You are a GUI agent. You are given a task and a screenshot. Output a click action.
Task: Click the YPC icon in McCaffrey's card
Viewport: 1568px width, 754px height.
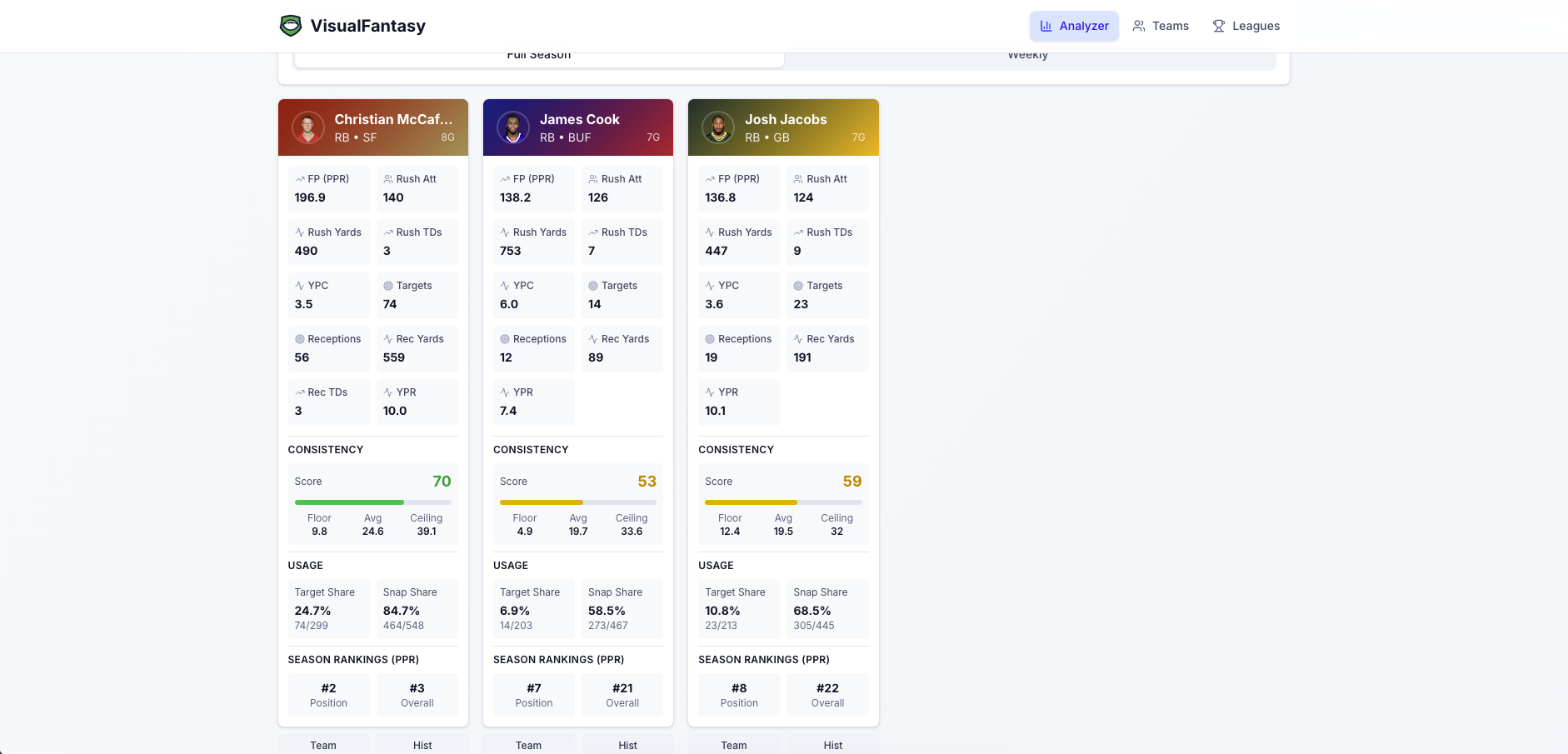pyautogui.click(x=300, y=286)
